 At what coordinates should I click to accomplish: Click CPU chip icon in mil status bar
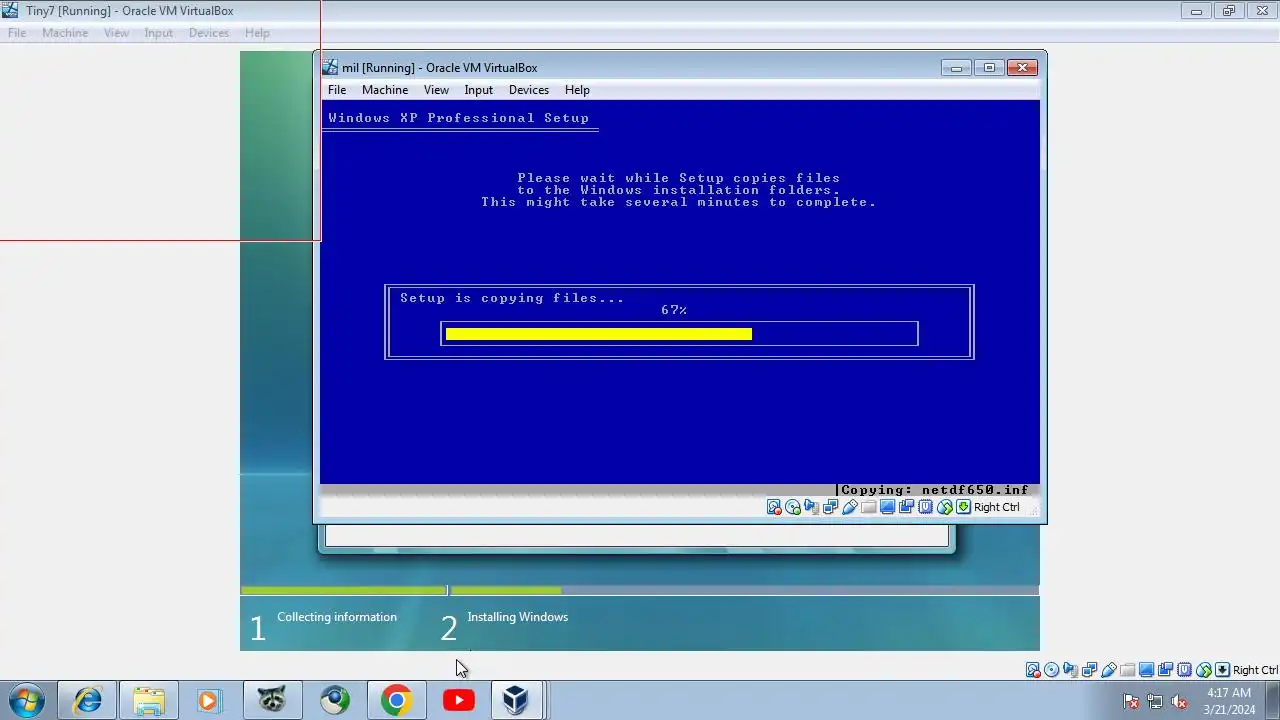(925, 507)
